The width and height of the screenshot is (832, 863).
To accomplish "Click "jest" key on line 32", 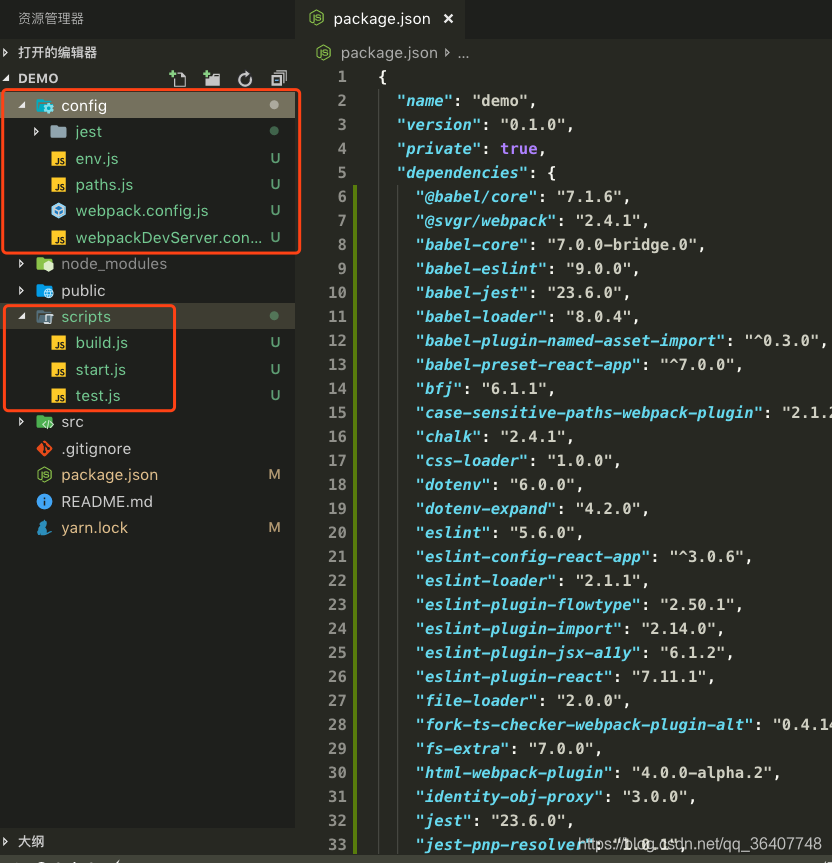I will click(x=444, y=821).
